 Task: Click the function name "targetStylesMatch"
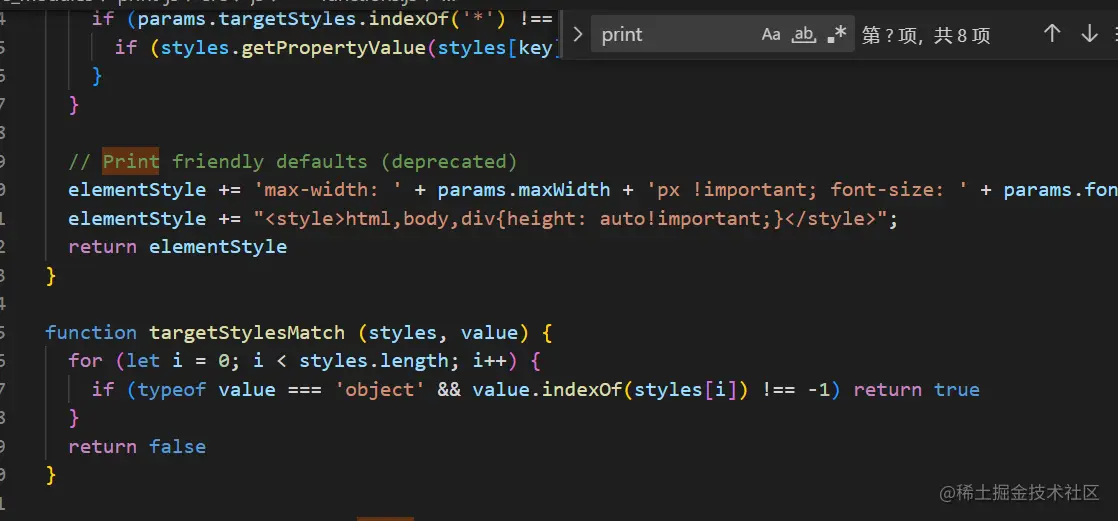[247, 332]
